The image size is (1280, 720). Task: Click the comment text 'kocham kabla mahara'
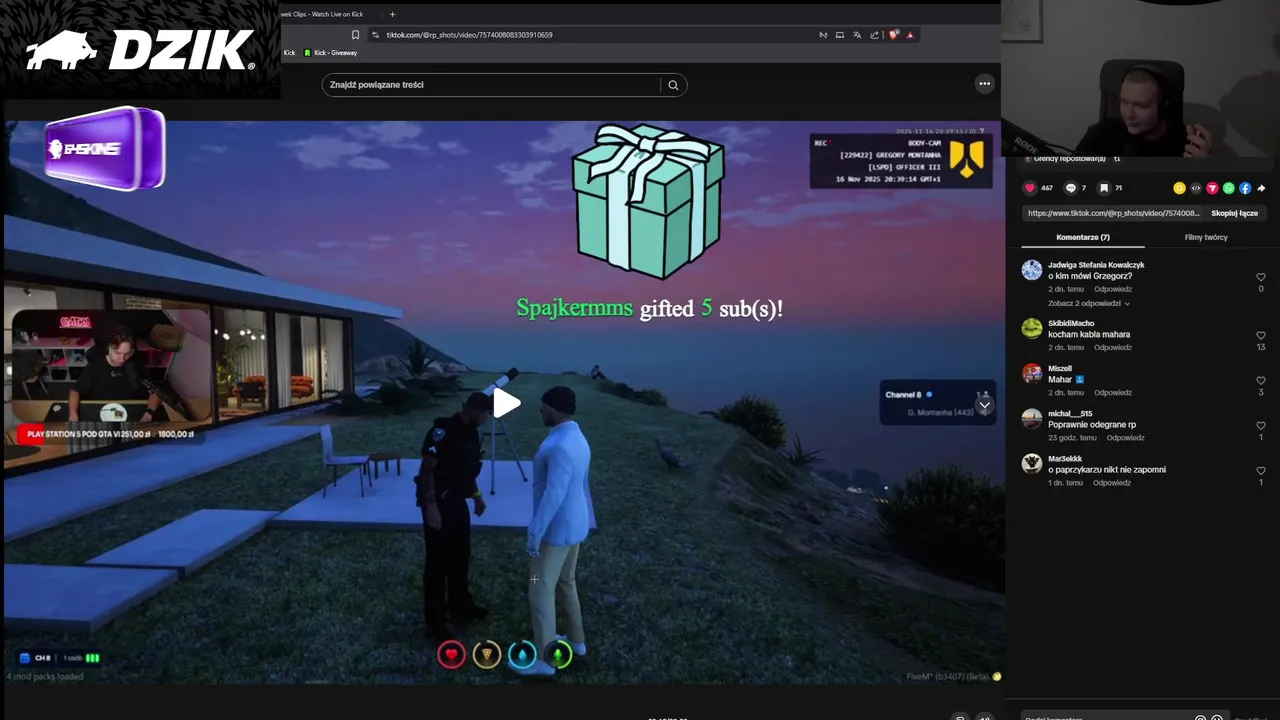(x=1089, y=335)
